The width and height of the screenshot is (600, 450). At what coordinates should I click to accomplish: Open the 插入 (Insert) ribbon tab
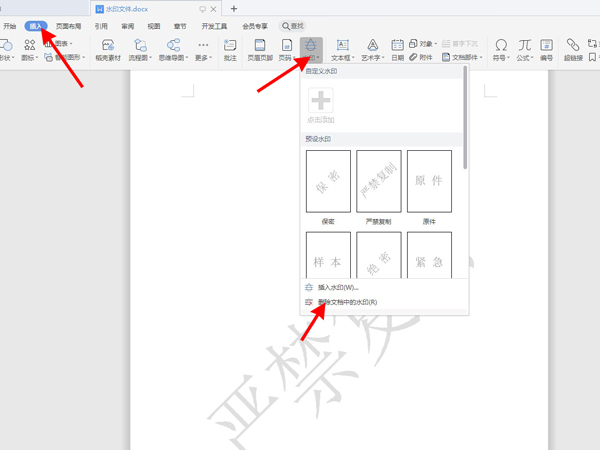pyautogui.click(x=37, y=26)
